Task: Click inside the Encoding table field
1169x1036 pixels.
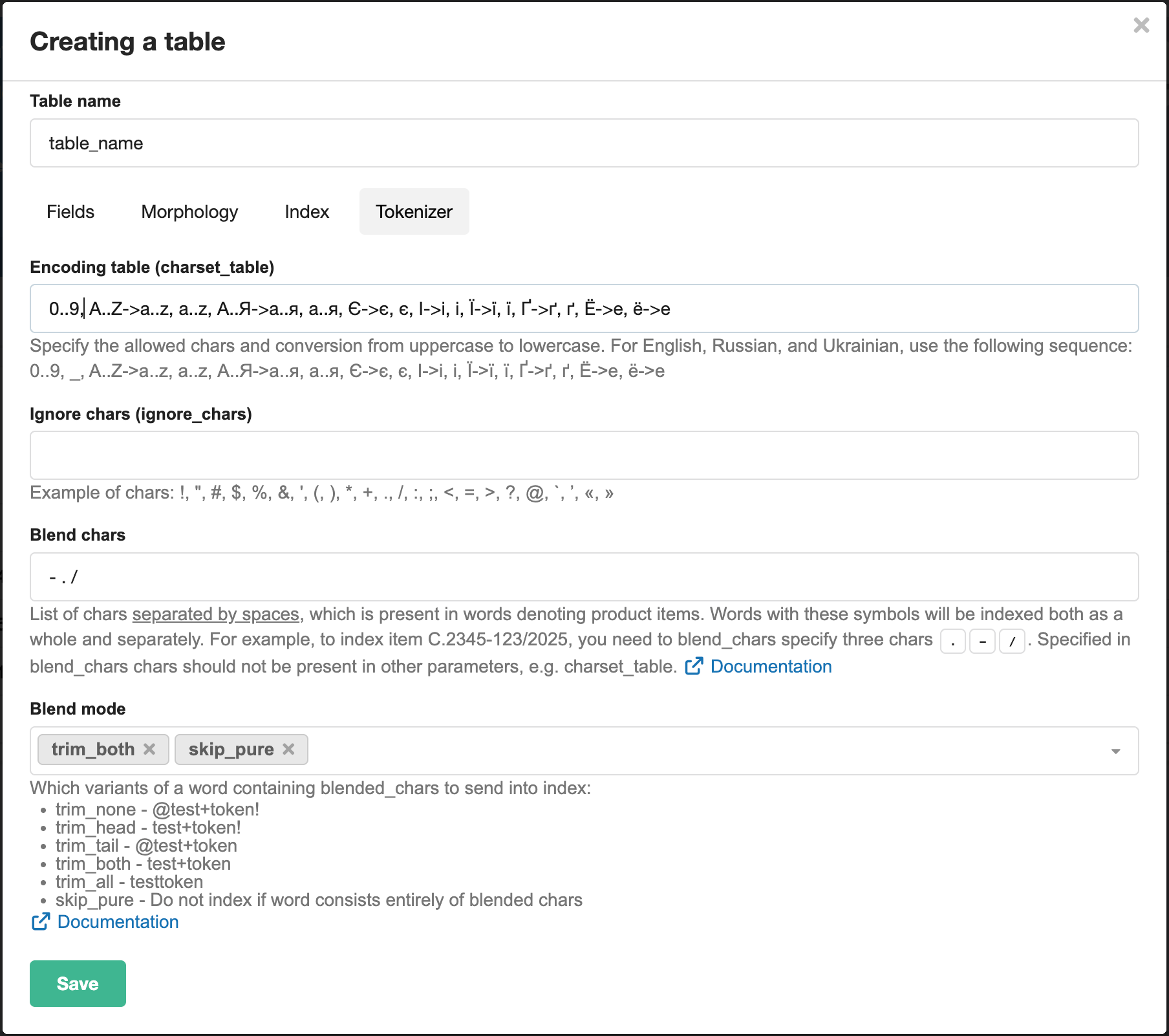Action: (582, 308)
